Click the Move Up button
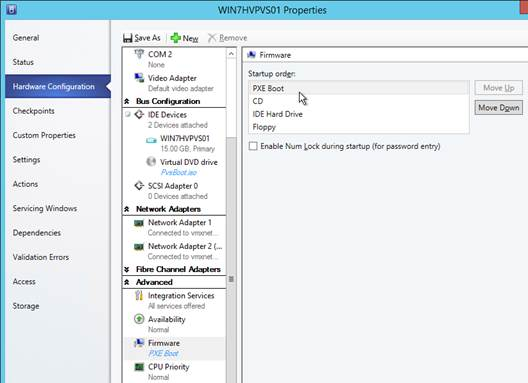 point(499,88)
